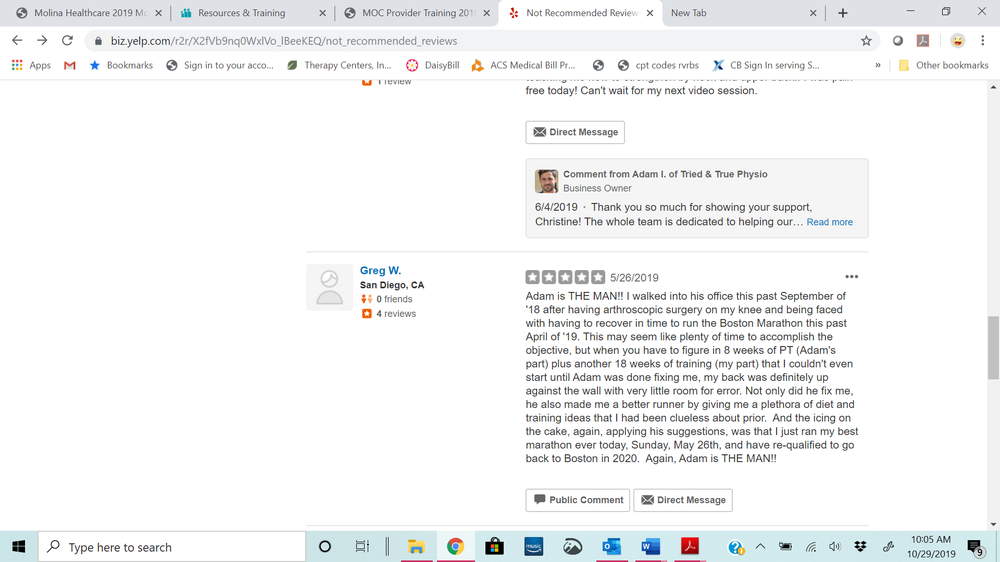Launch File Explorer from the taskbar
Viewport: 1000px width, 562px height.
pyautogui.click(x=416, y=547)
